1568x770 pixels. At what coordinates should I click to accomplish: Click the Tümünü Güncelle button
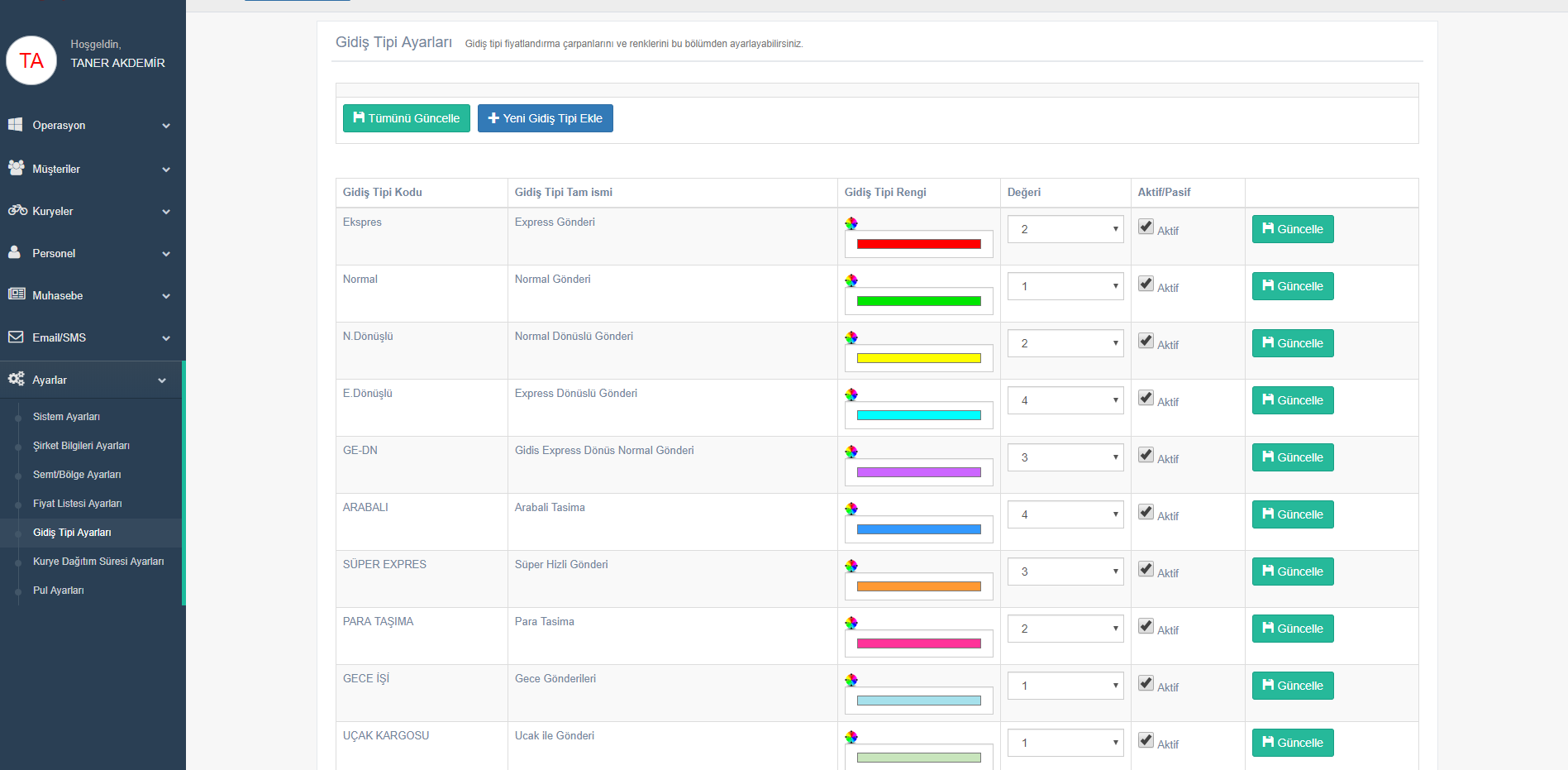(x=406, y=118)
